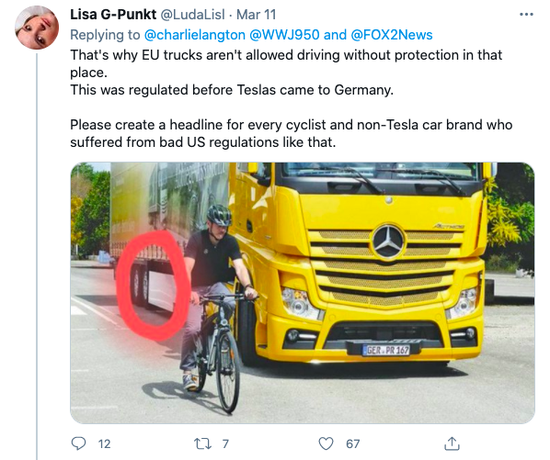Click the Lisa G-Punkt display name

[113, 14]
